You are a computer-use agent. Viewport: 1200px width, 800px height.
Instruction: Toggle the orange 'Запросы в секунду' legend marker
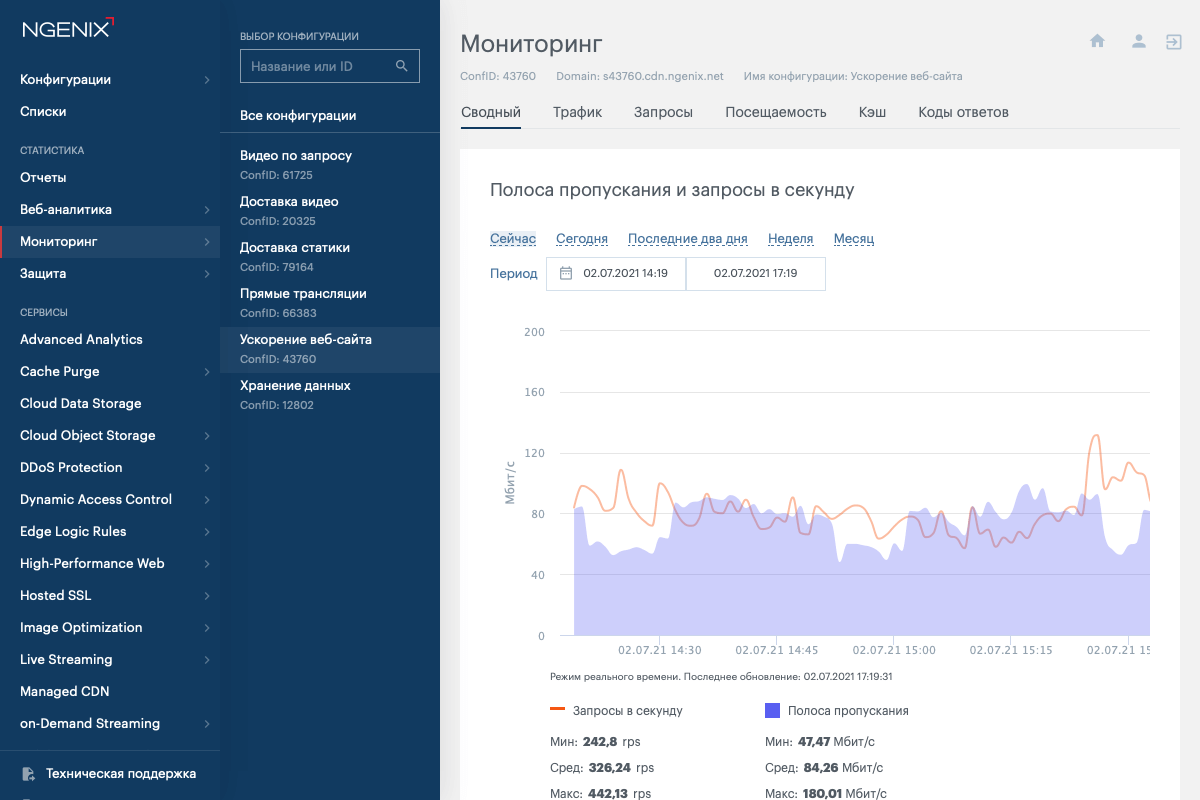point(558,710)
